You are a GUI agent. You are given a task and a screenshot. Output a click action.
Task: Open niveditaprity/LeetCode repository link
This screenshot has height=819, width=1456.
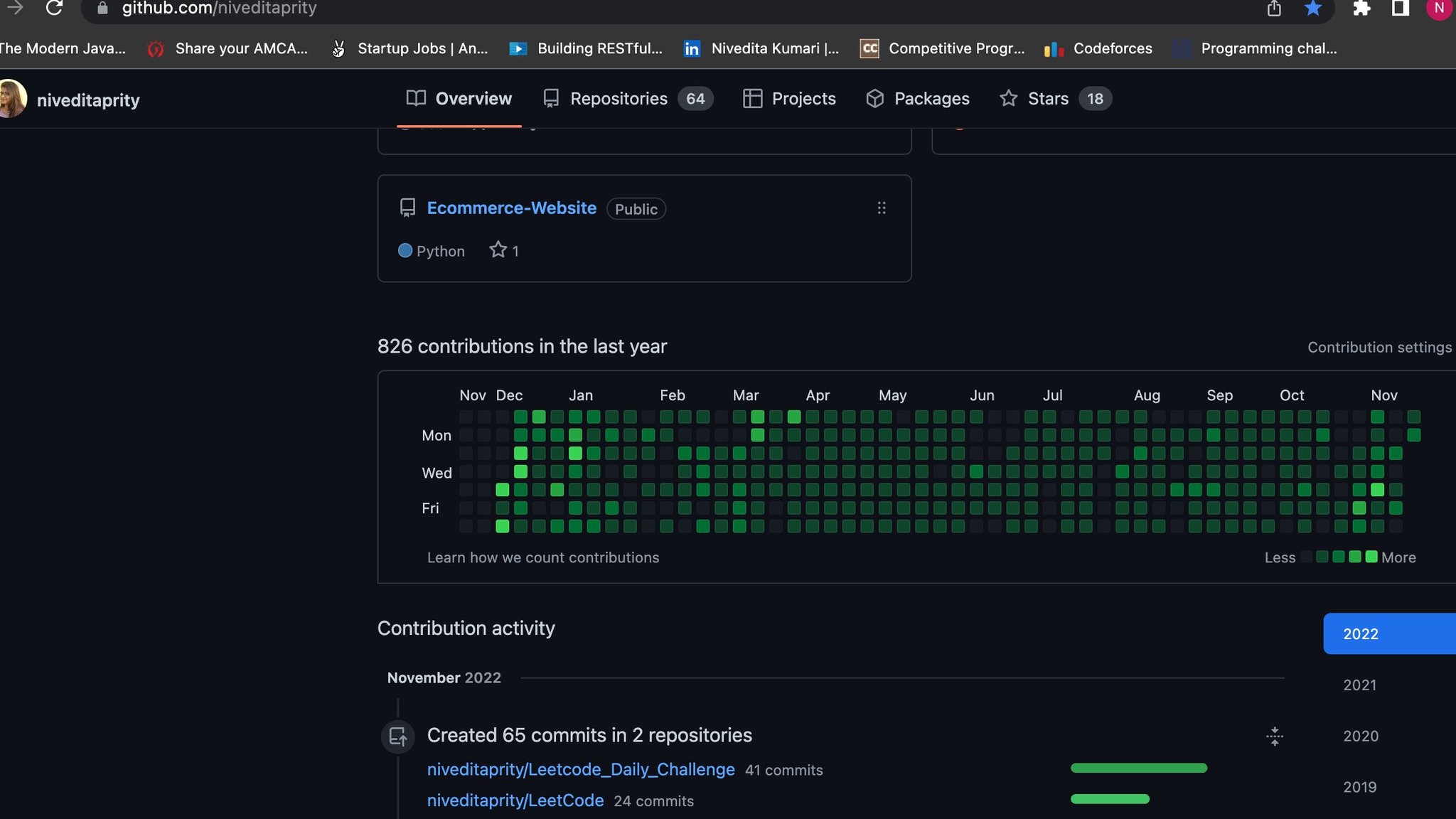click(x=515, y=801)
